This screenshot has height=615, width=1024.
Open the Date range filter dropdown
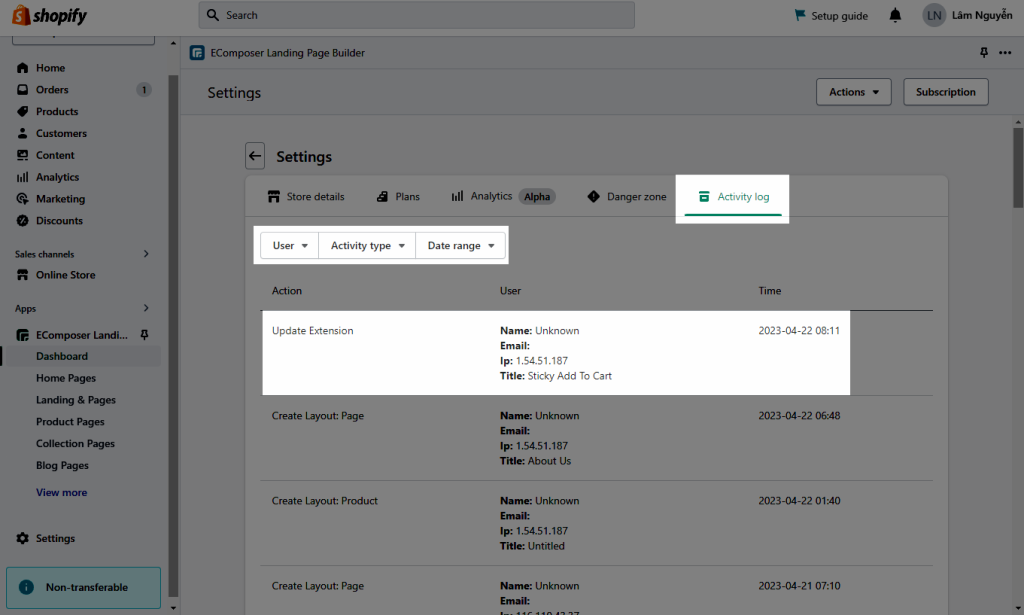[460, 245]
